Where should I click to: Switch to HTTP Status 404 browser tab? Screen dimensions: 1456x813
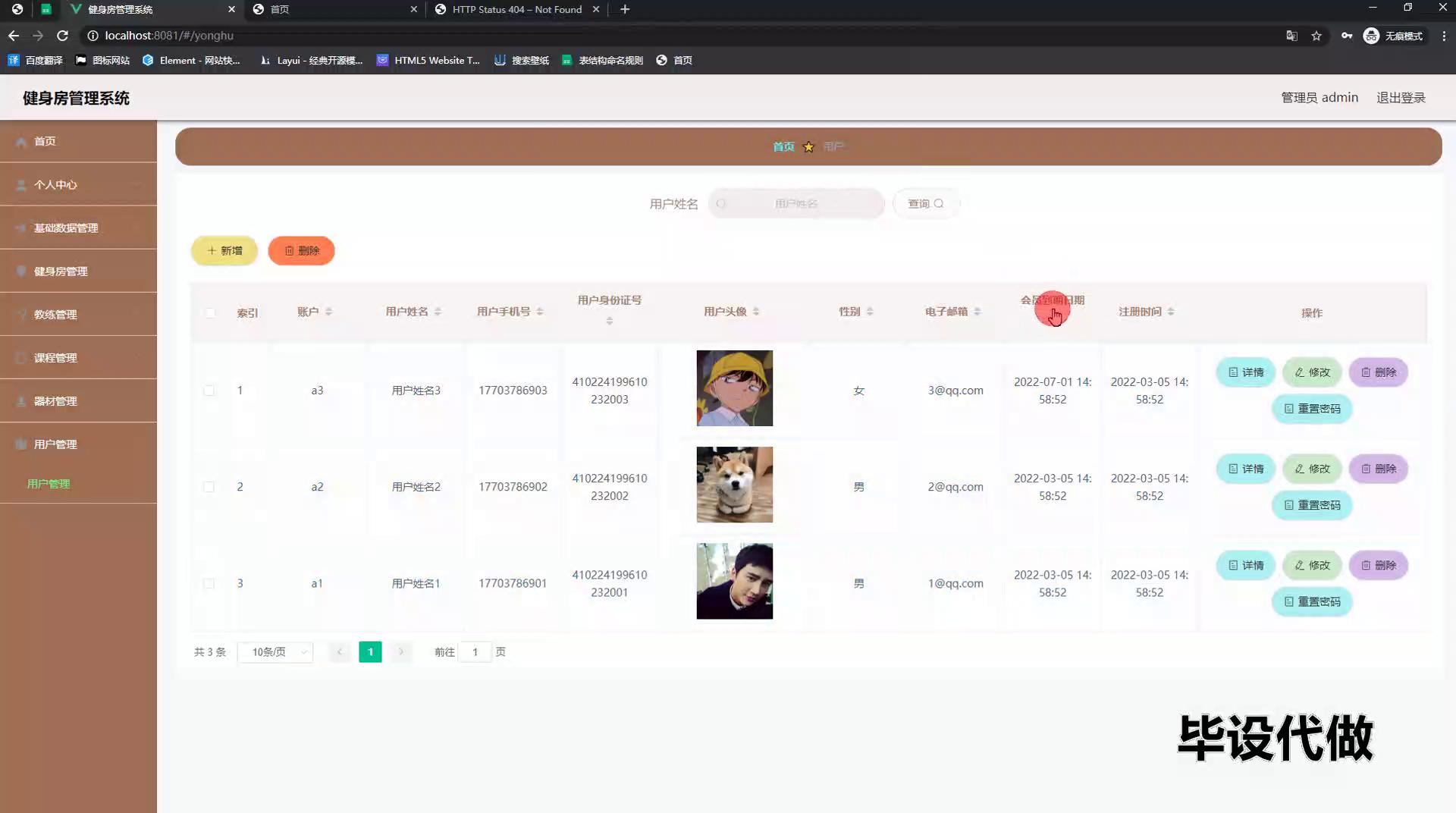click(x=516, y=9)
